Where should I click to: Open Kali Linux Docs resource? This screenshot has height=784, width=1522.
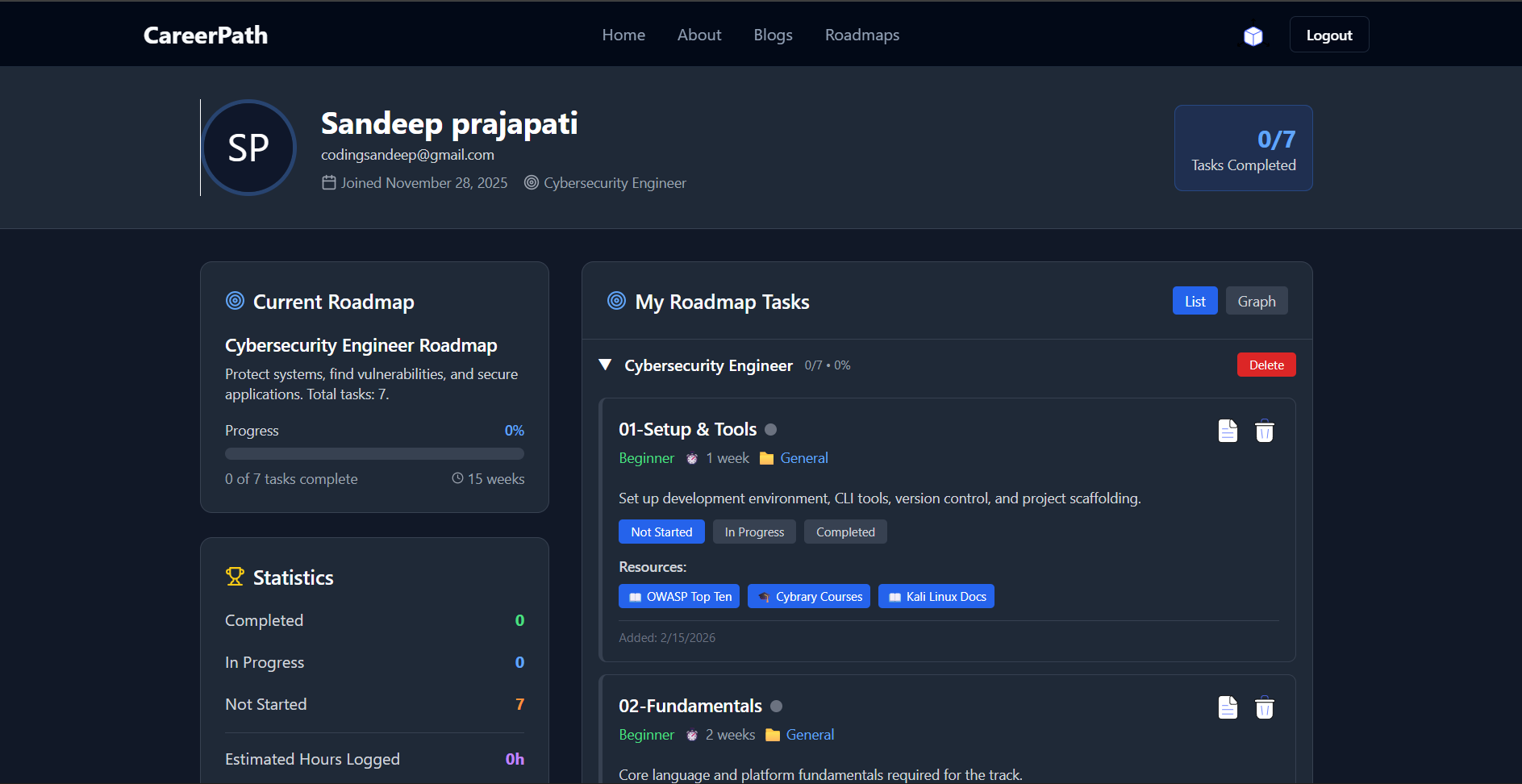[x=936, y=596]
